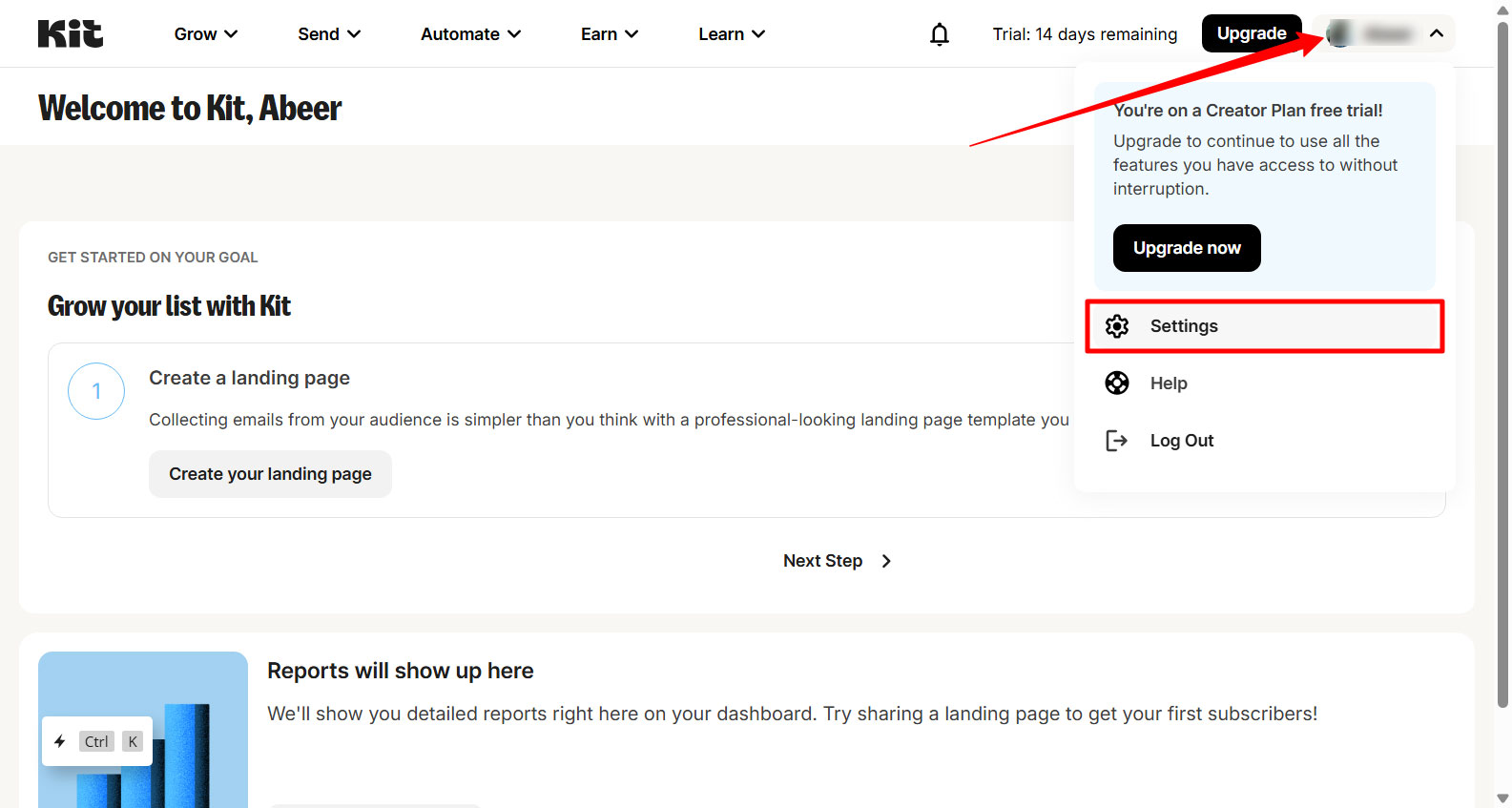This screenshot has width=1512, height=808.
Task: Select Settings in account menu
Action: (1265, 326)
